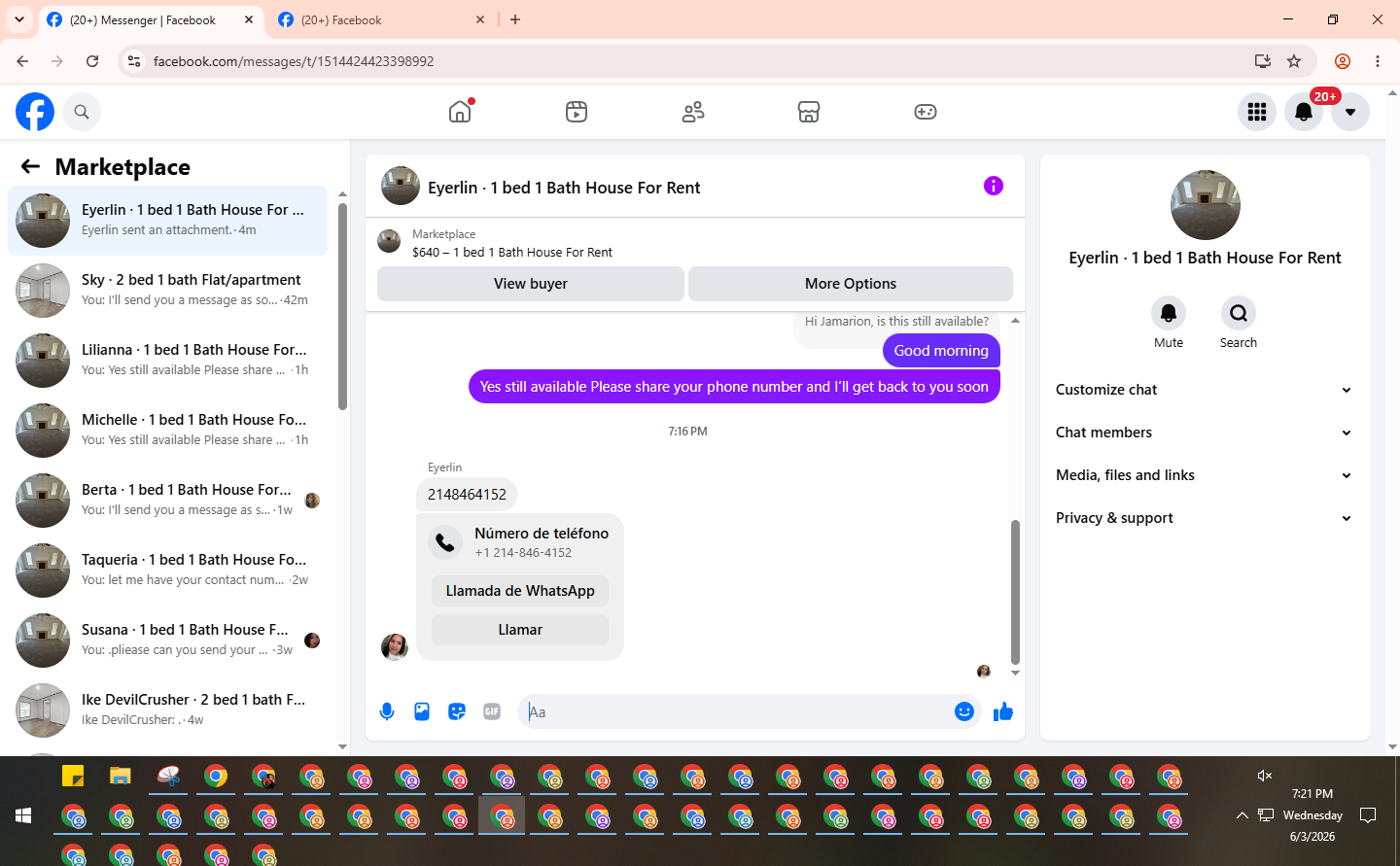This screenshot has height=866, width=1400.
Task: Open the Facebook menu grid icon
Action: pos(1257,112)
